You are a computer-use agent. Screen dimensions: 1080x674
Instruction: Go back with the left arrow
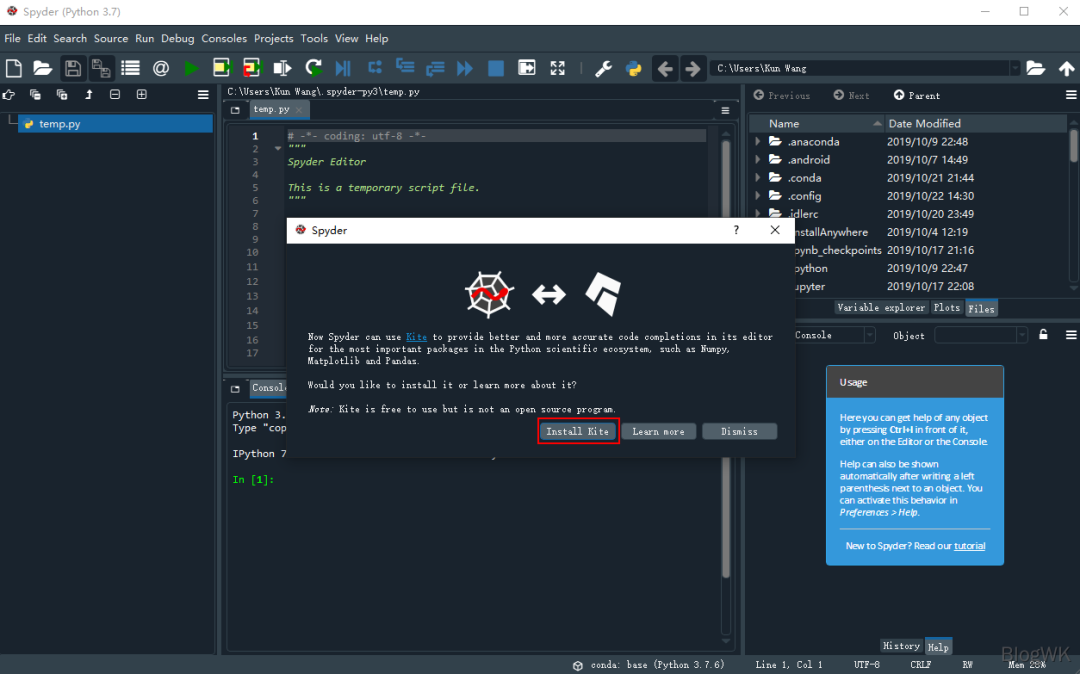[x=665, y=68]
